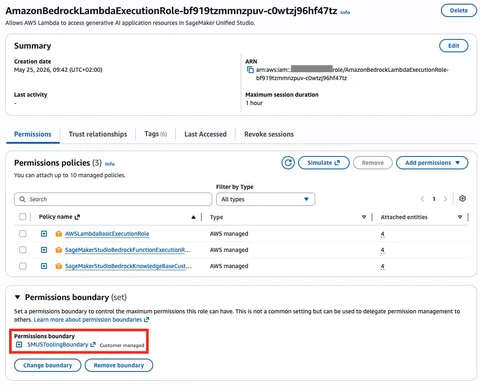The image size is (480, 386).
Task: Open the table preferences gear icon
Action: click(x=462, y=199)
